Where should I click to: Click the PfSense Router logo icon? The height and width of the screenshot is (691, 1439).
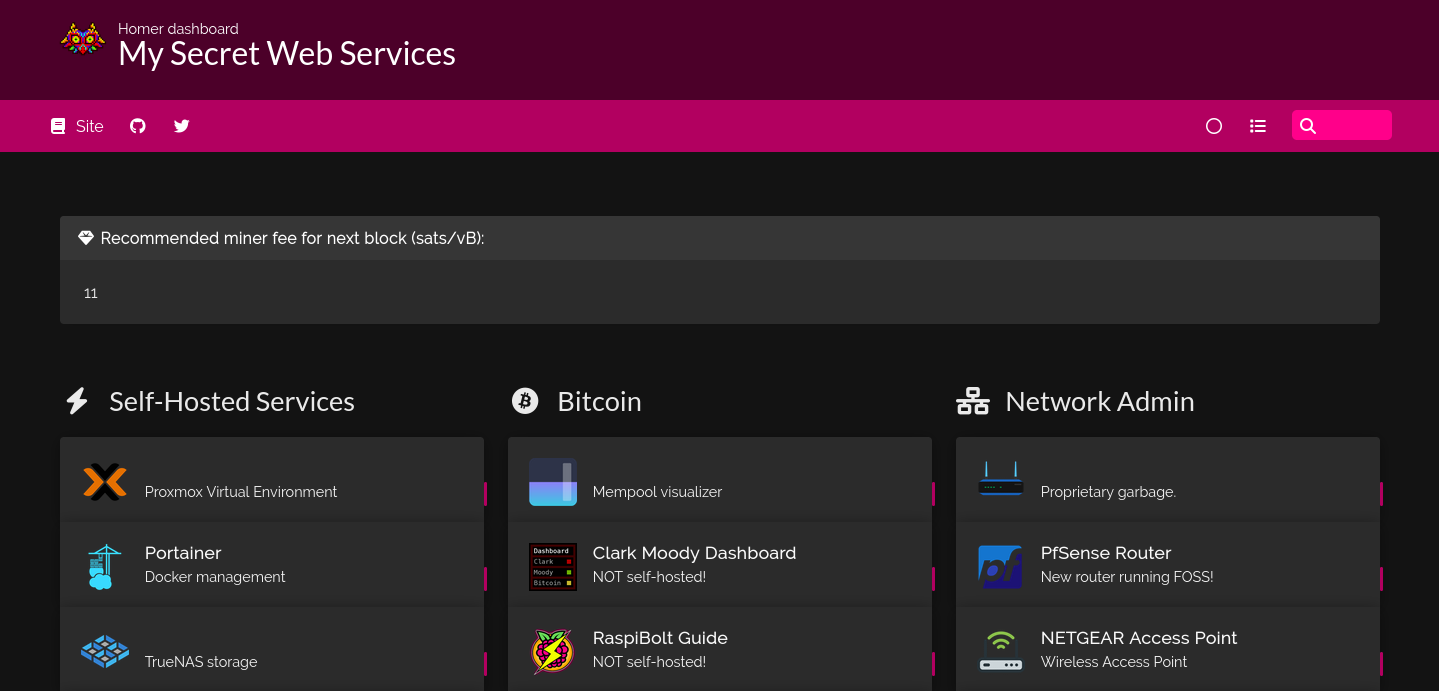[1000, 566]
